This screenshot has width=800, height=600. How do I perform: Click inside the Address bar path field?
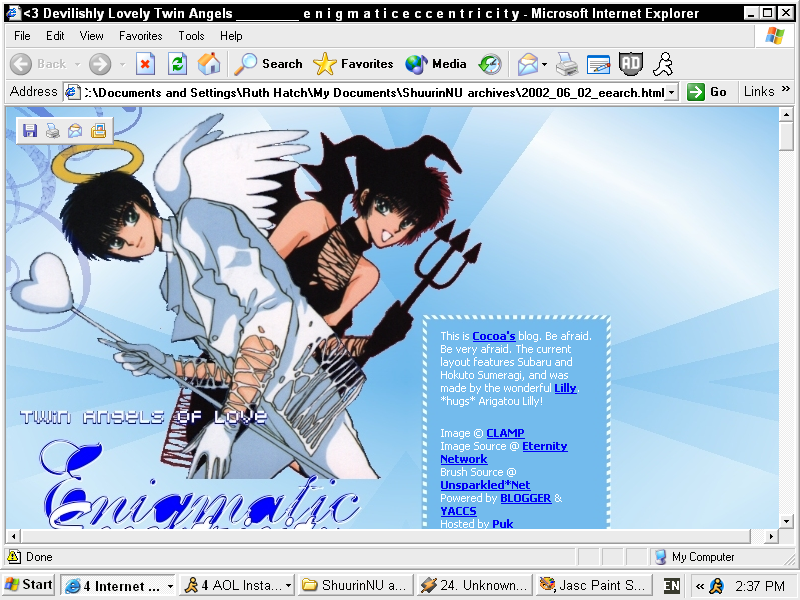pyautogui.click(x=374, y=92)
